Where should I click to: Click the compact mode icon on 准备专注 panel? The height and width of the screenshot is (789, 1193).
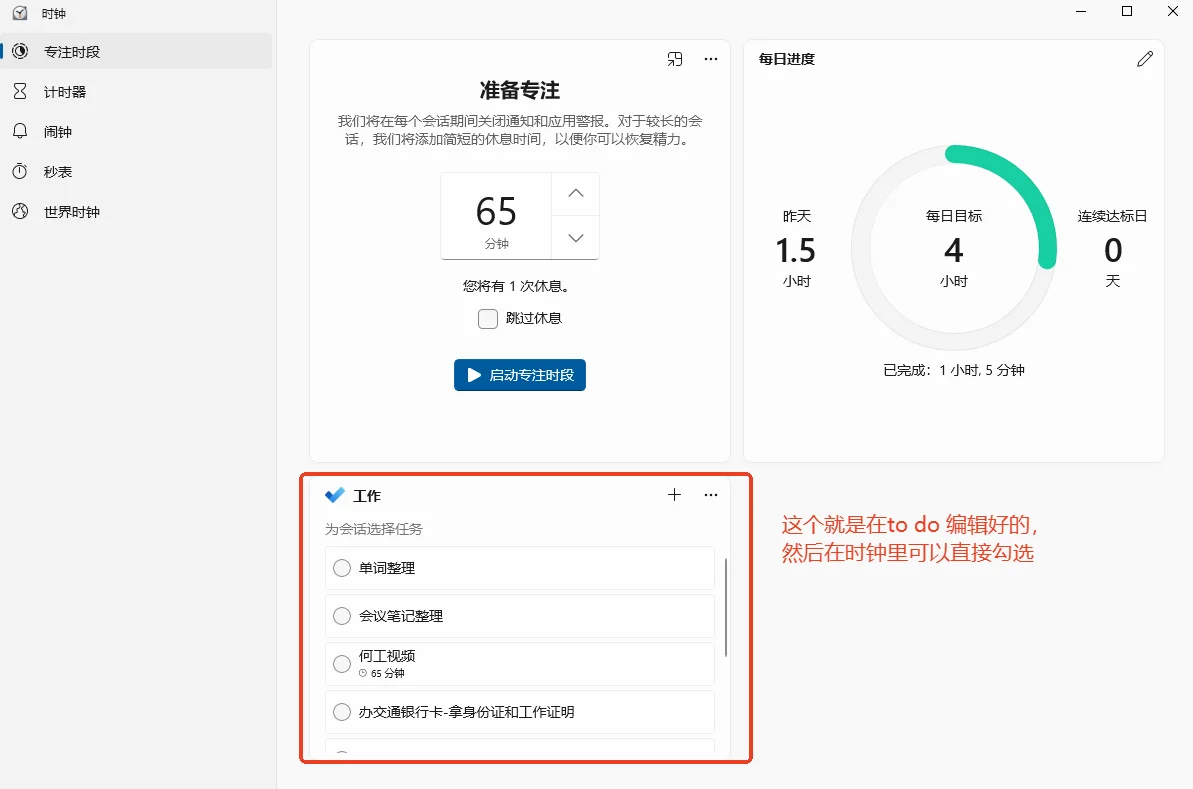(x=675, y=59)
